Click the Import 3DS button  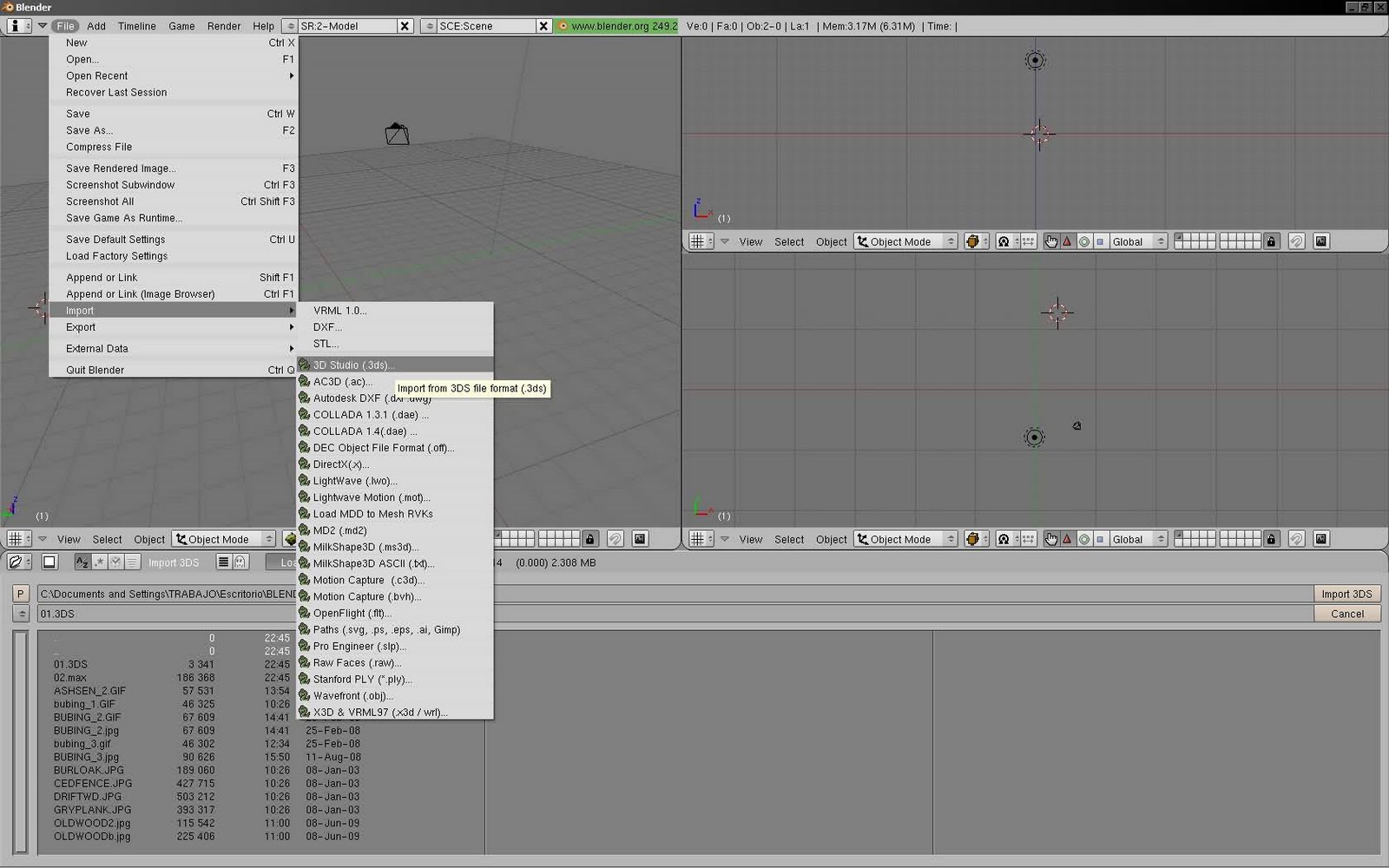point(1346,595)
